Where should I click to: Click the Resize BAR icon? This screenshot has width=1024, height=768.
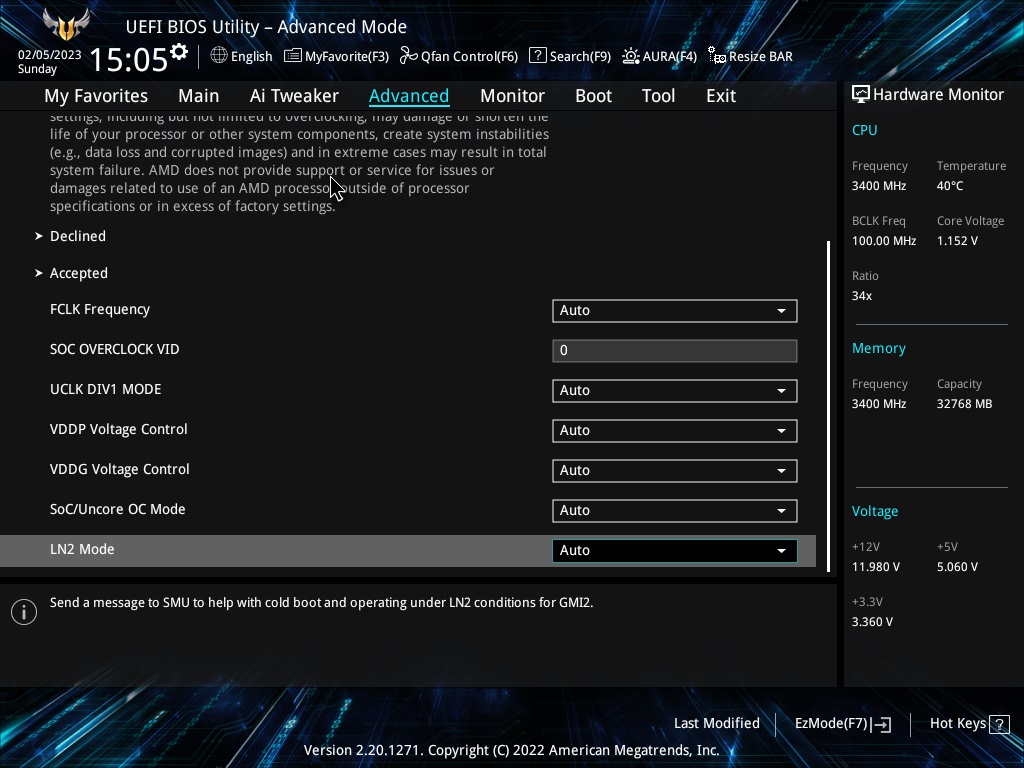[x=717, y=56]
